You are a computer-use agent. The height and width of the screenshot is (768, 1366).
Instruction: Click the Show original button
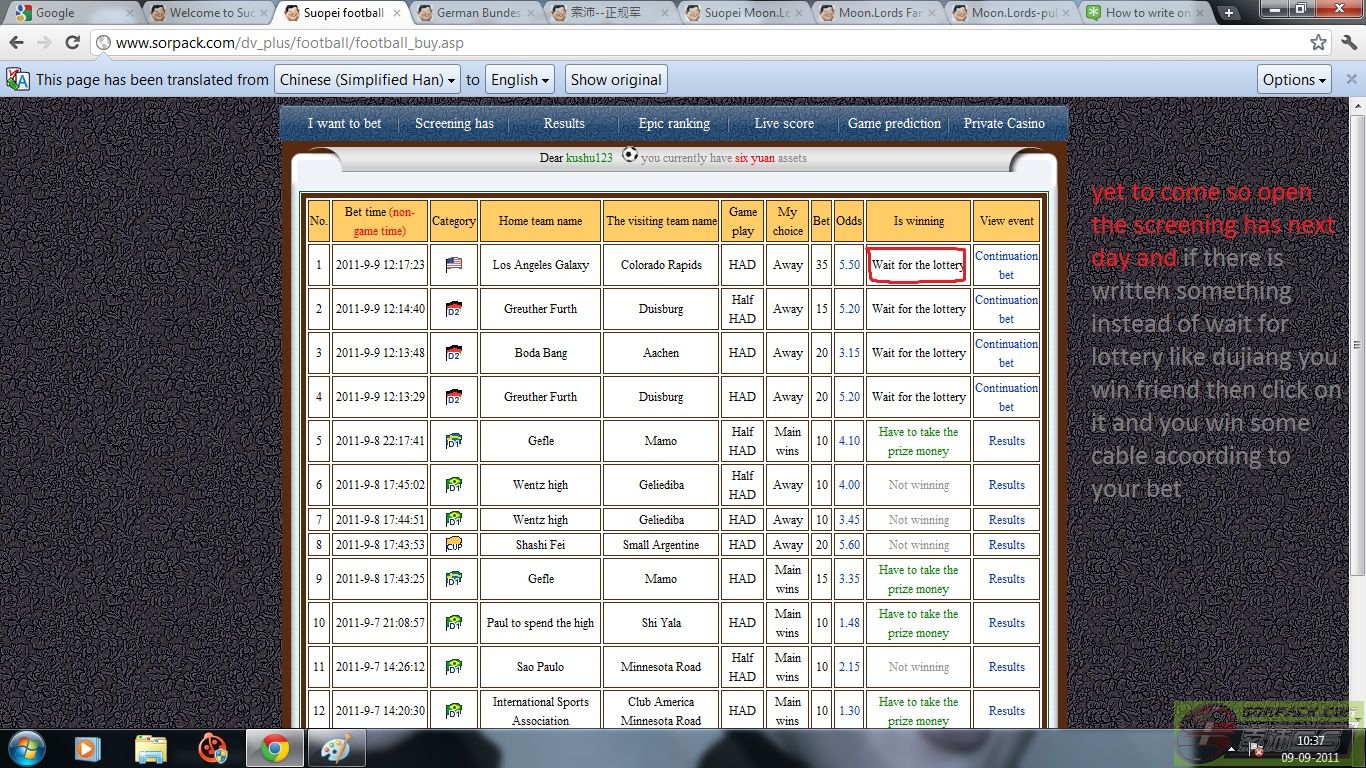click(x=616, y=80)
